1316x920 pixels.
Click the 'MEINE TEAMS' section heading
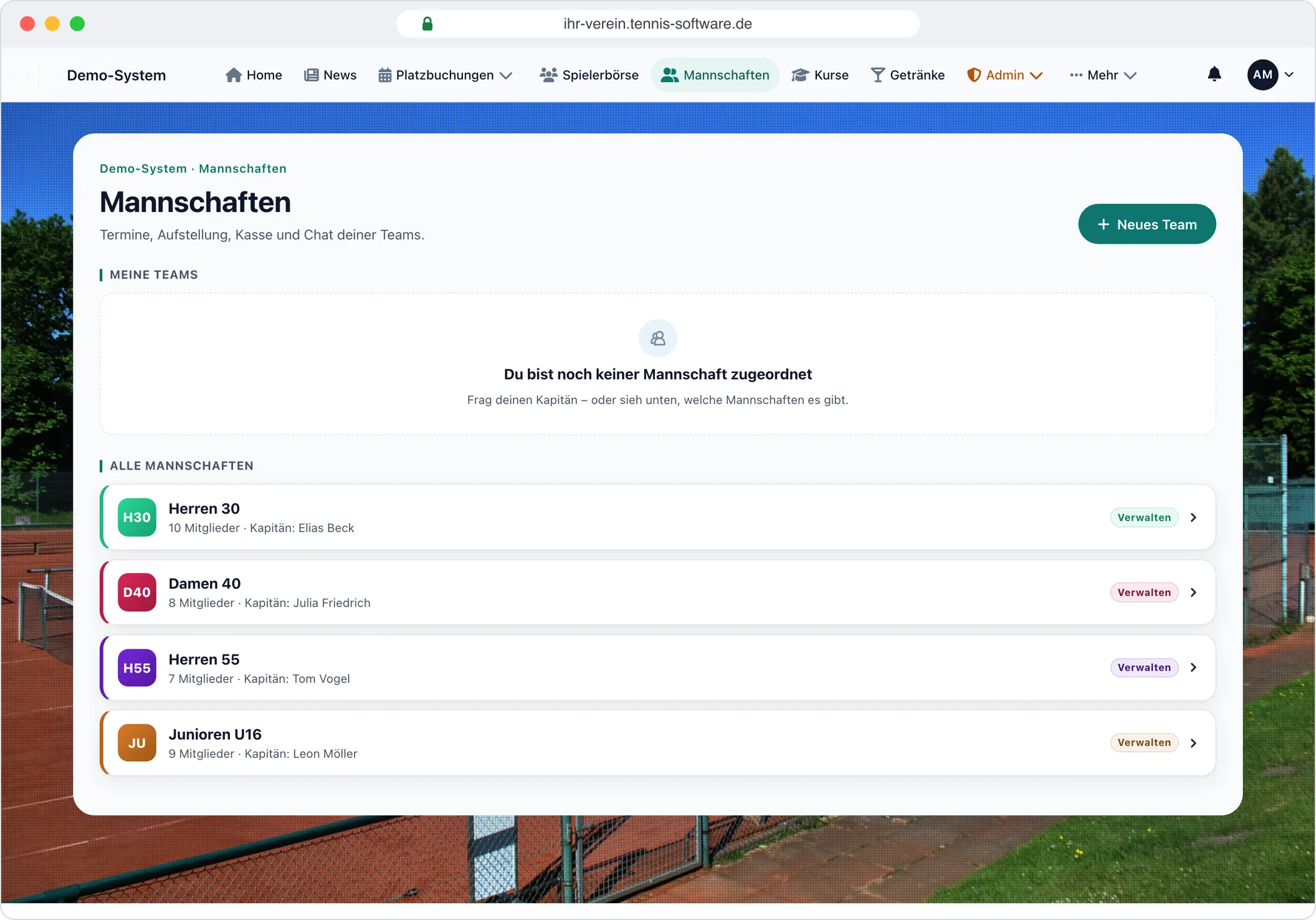click(154, 275)
